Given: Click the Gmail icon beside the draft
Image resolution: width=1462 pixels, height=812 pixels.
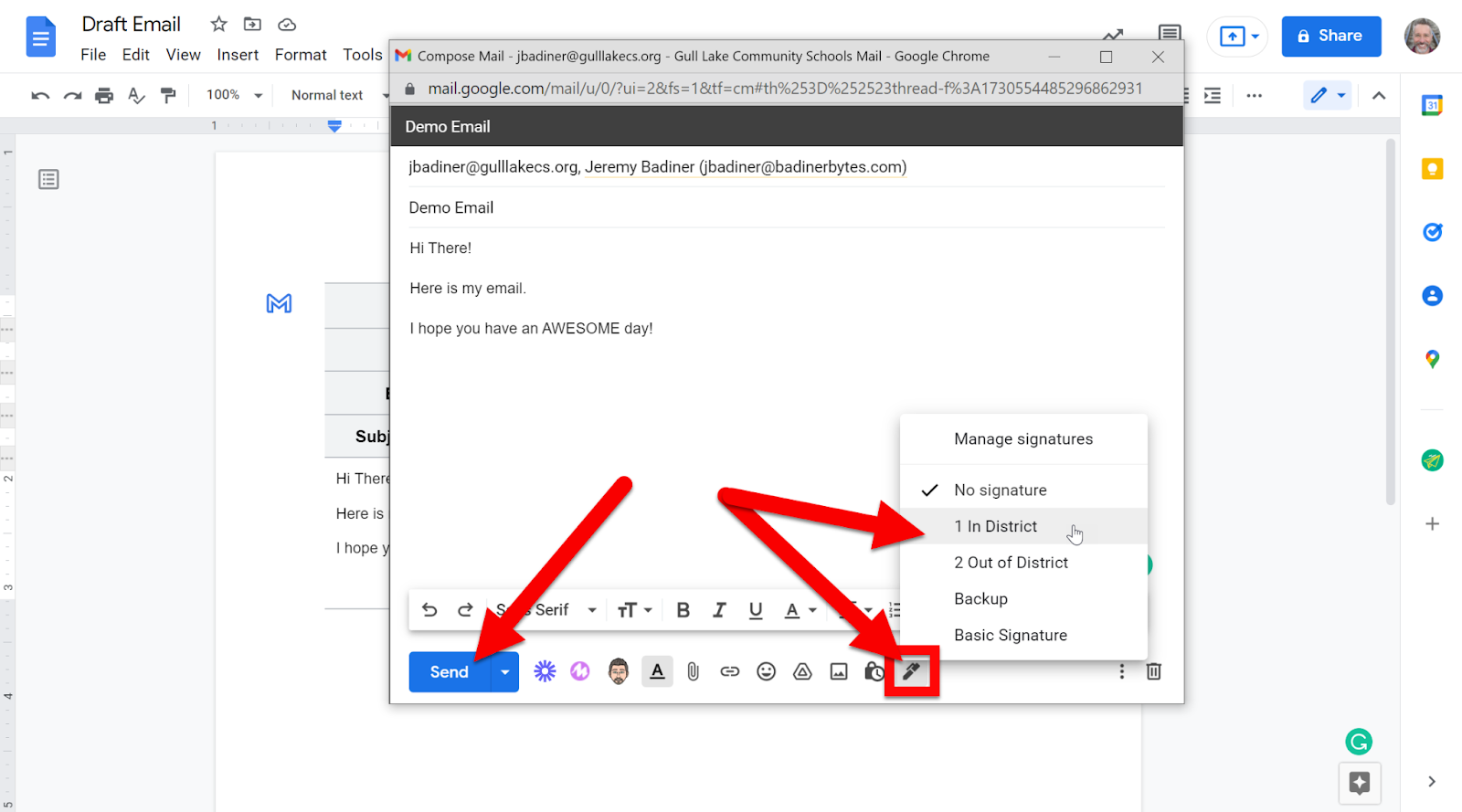Looking at the screenshot, I should pyautogui.click(x=279, y=303).
